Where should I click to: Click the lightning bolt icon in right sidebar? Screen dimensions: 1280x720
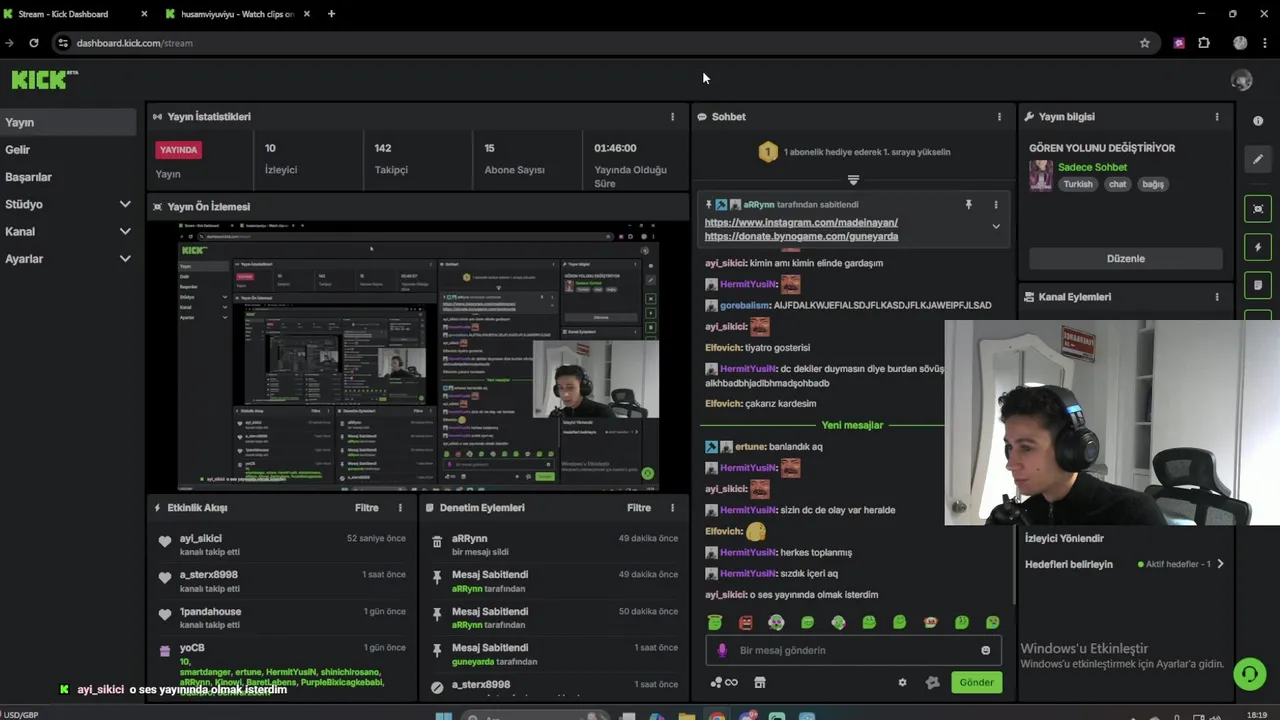[x=1258, y=247]
